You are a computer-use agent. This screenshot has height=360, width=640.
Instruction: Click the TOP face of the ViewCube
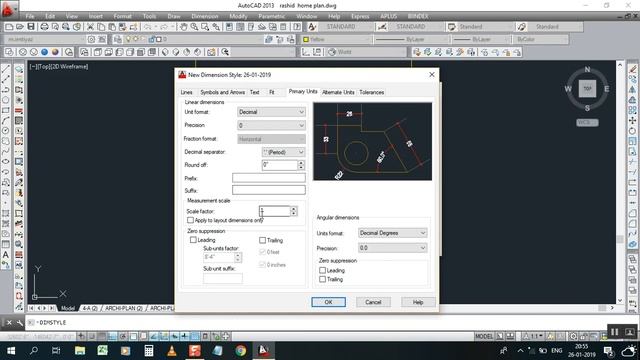587,89
